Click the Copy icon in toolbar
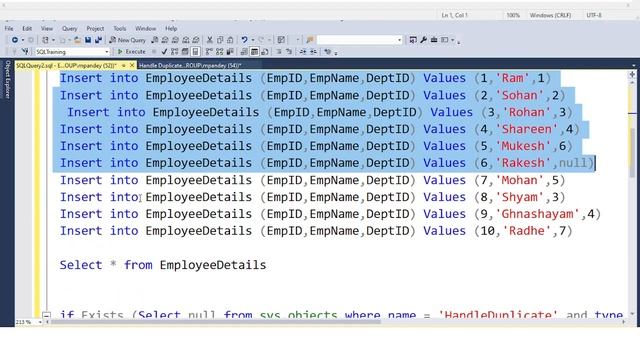 click(220, 40)
